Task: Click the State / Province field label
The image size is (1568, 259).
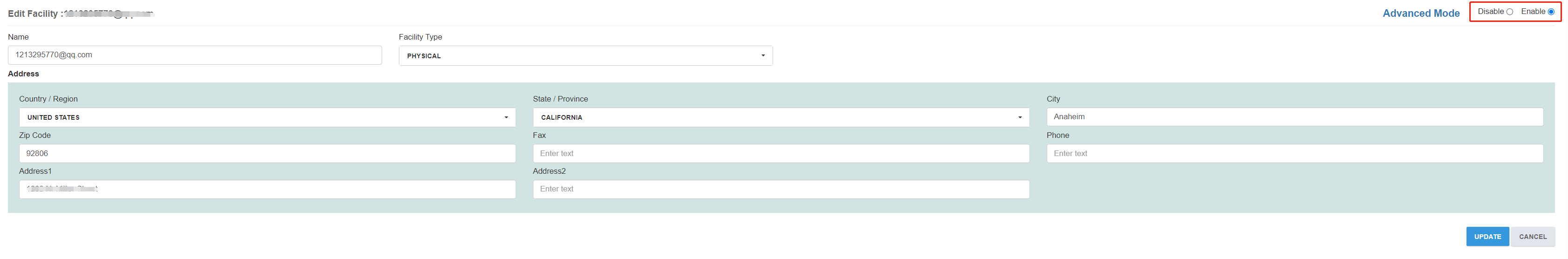Action: [560, 99]
